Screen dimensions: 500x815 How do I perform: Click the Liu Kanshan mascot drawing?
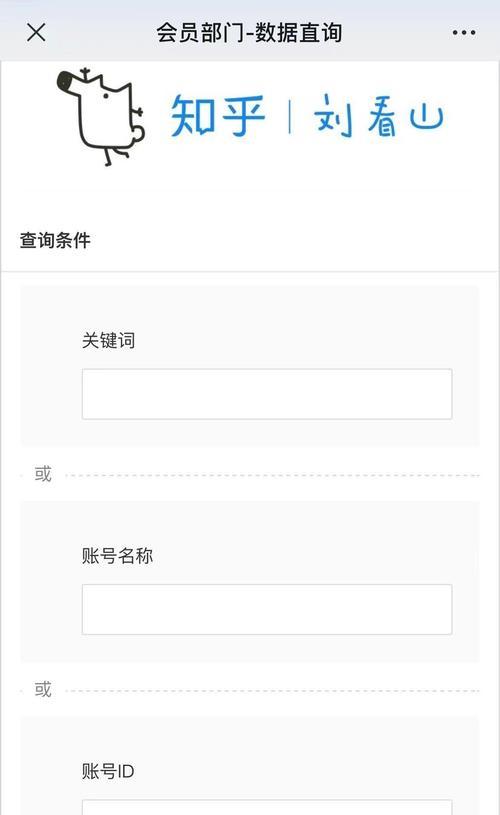tap(100, 117)
